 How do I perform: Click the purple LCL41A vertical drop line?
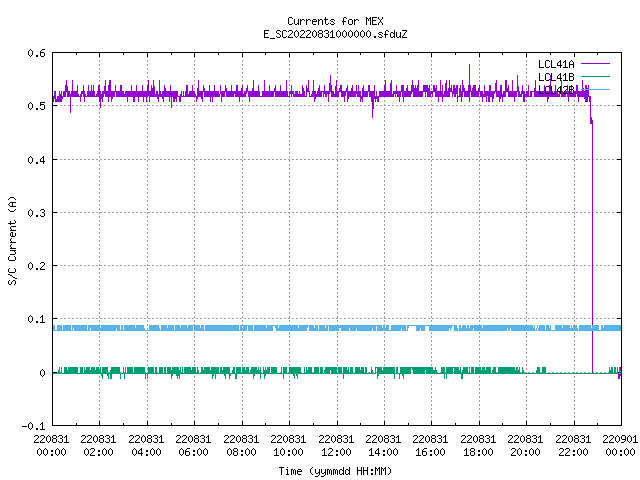click(592, 245)
